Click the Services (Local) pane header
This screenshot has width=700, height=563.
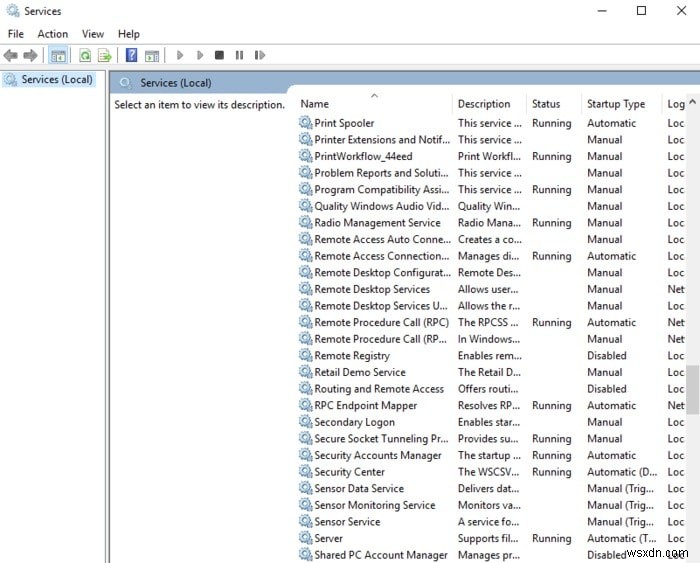(x=176, y=83)
